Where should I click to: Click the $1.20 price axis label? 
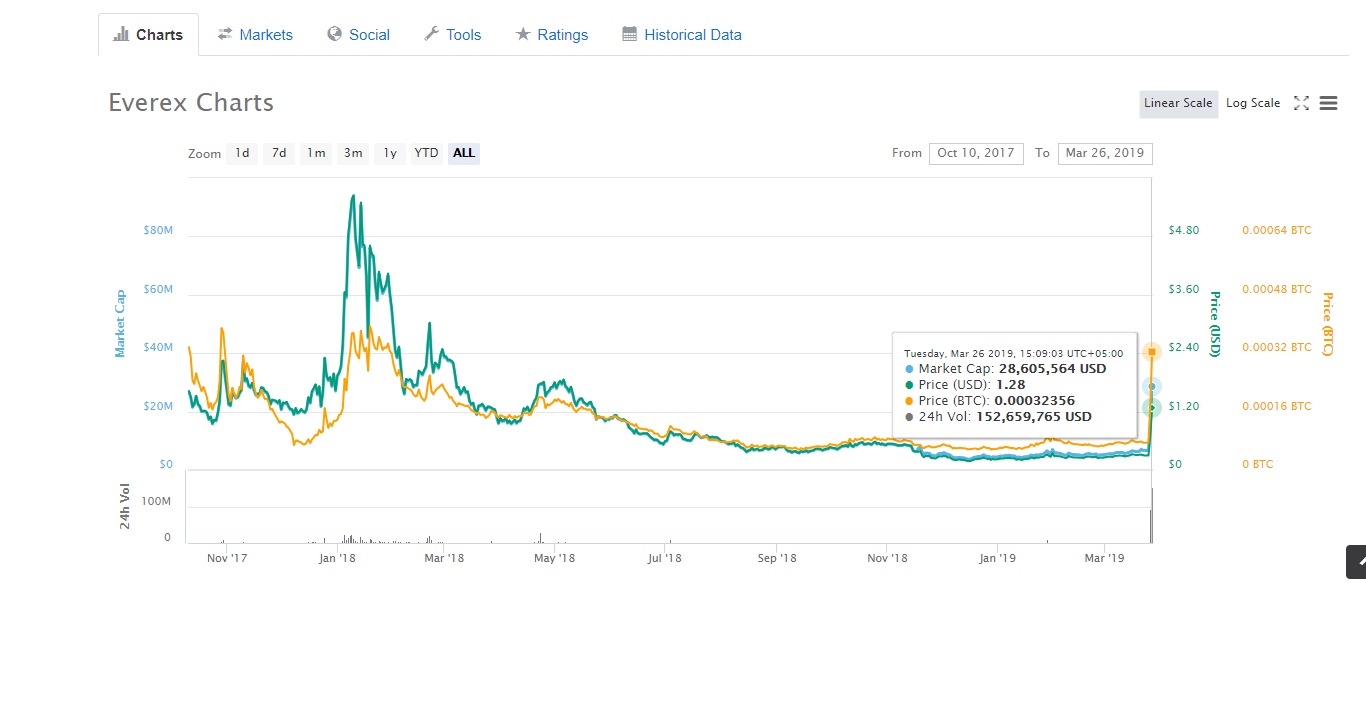tap(1184, 406)
